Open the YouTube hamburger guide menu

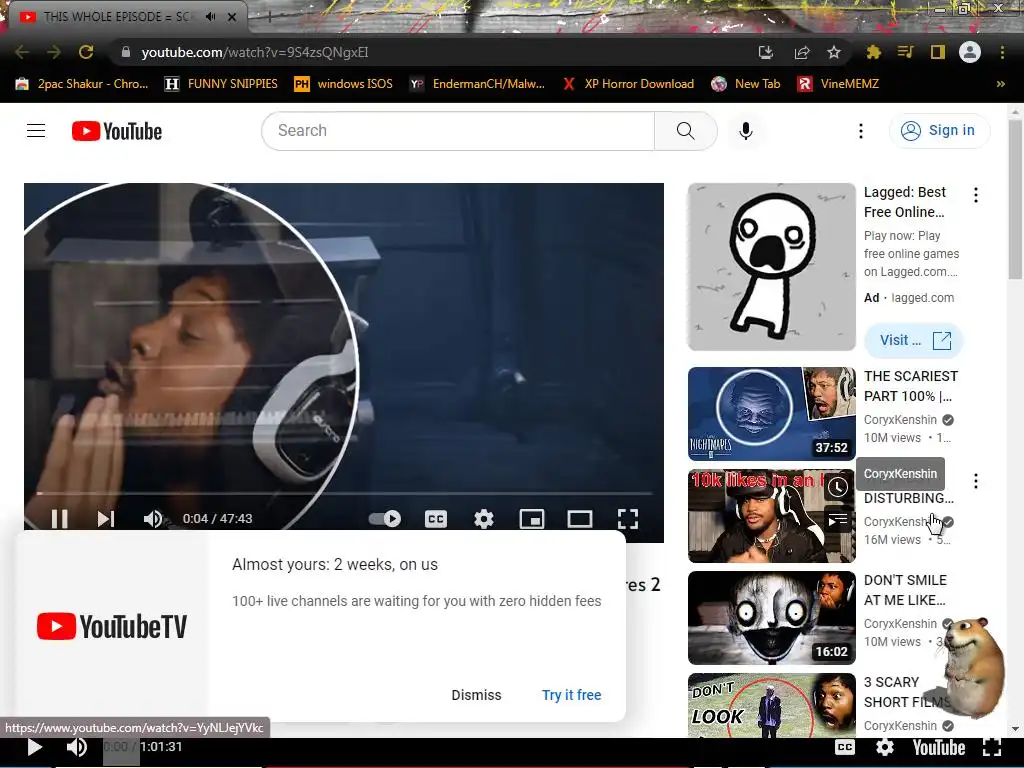point(36,131)
